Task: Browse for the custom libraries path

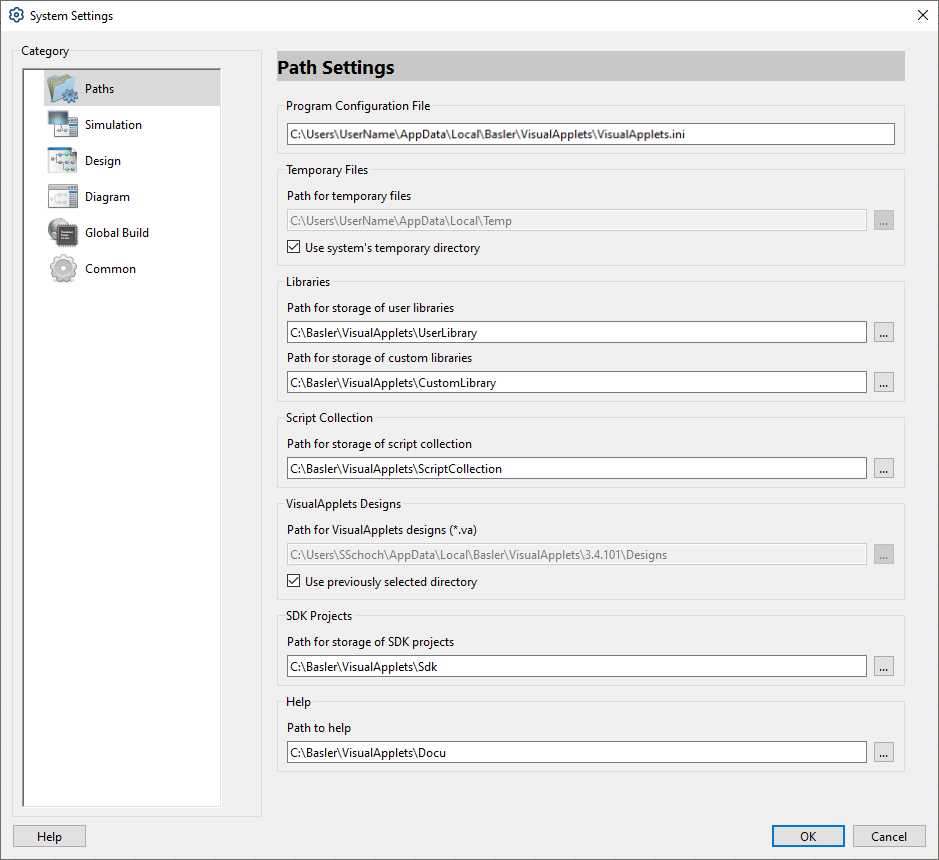Action: pyautogui.click(x=883, y=382)
